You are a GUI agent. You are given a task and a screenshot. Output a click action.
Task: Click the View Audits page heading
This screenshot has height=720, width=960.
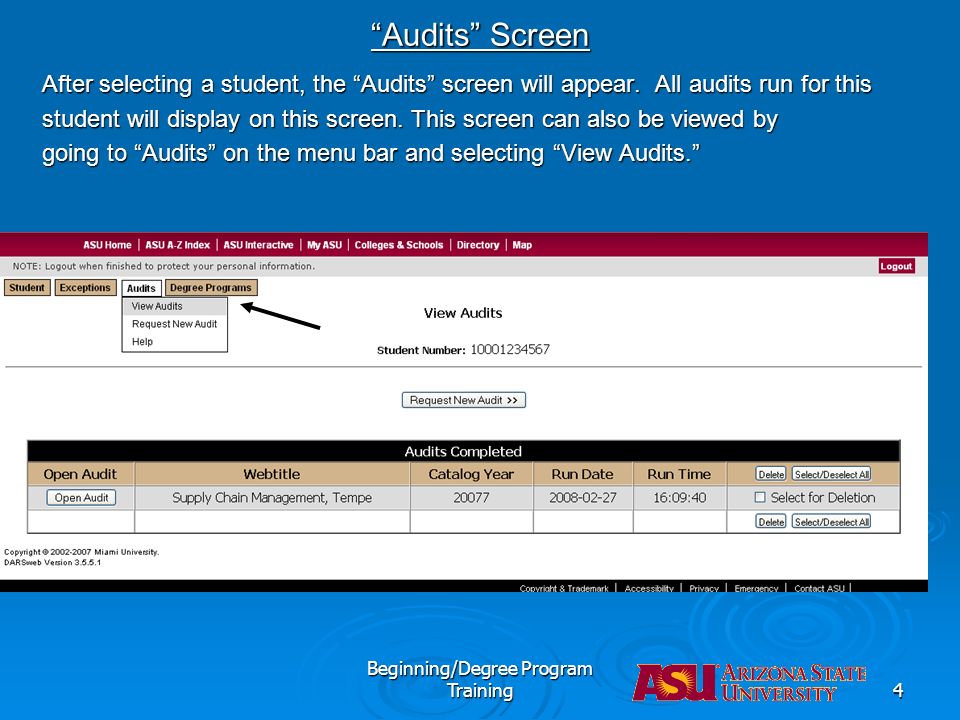click(x=463, y=313)
